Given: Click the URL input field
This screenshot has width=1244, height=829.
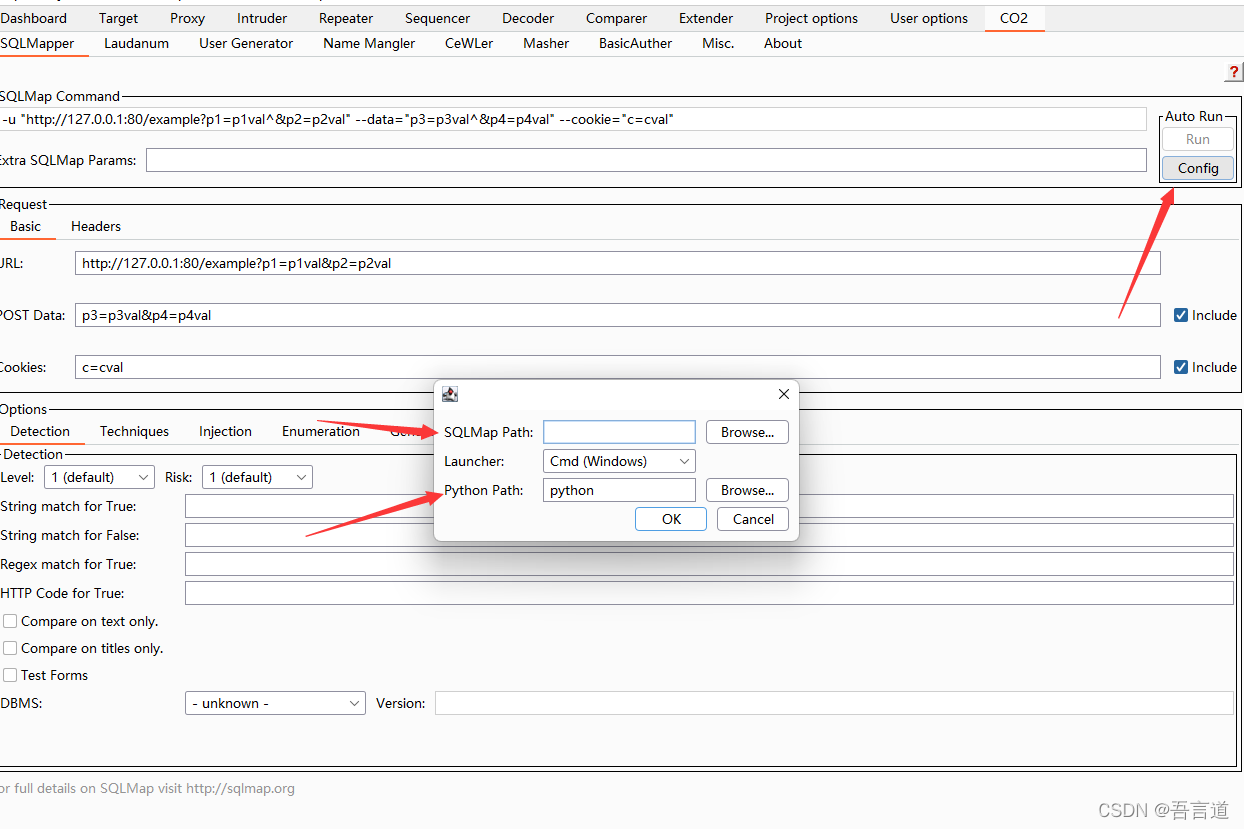Looking at the screenshot, I should click(617, 263).
